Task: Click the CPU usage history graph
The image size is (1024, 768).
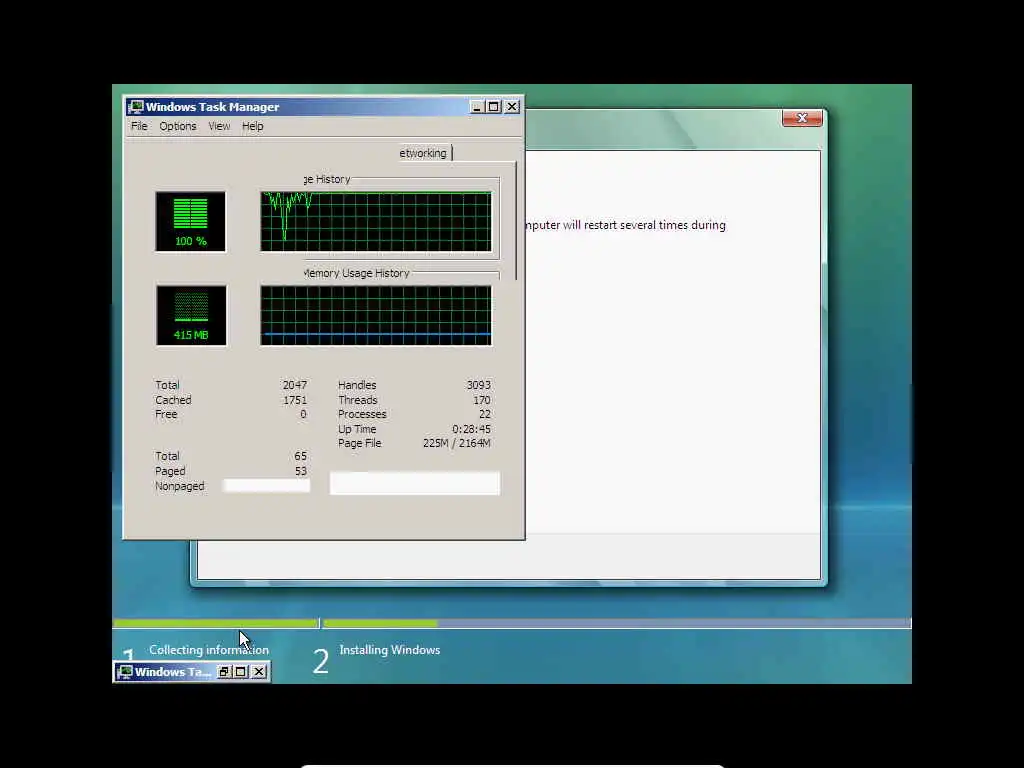Action: [376, 222]
